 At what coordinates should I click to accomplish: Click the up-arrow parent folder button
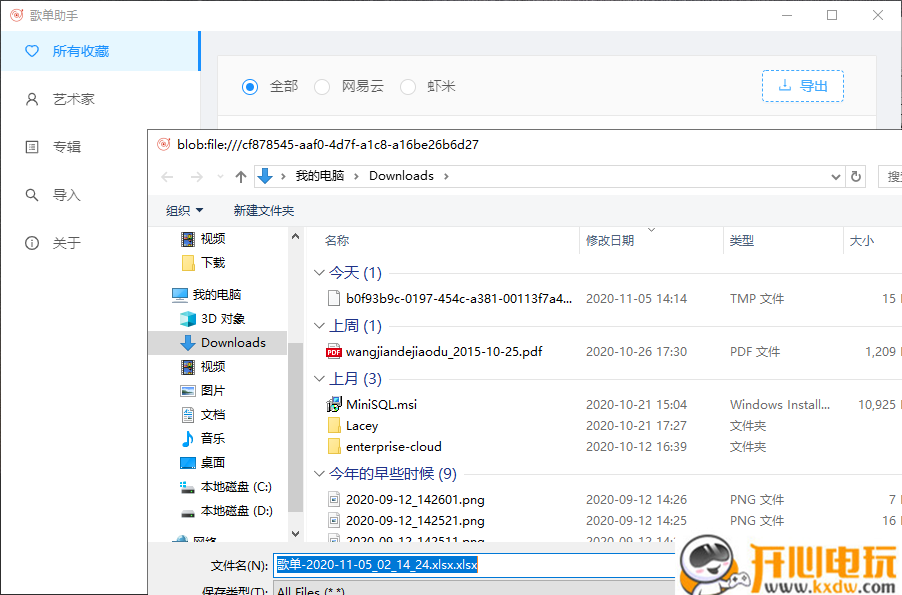(241, 176)
